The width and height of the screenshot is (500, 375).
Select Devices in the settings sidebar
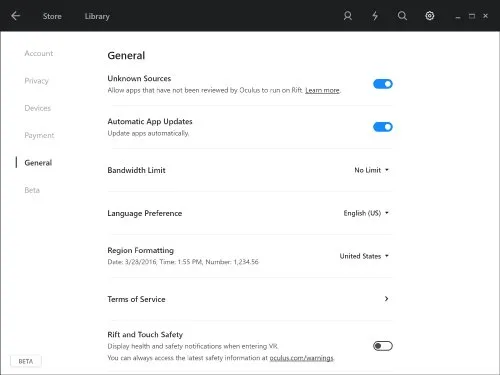(38, 108)
